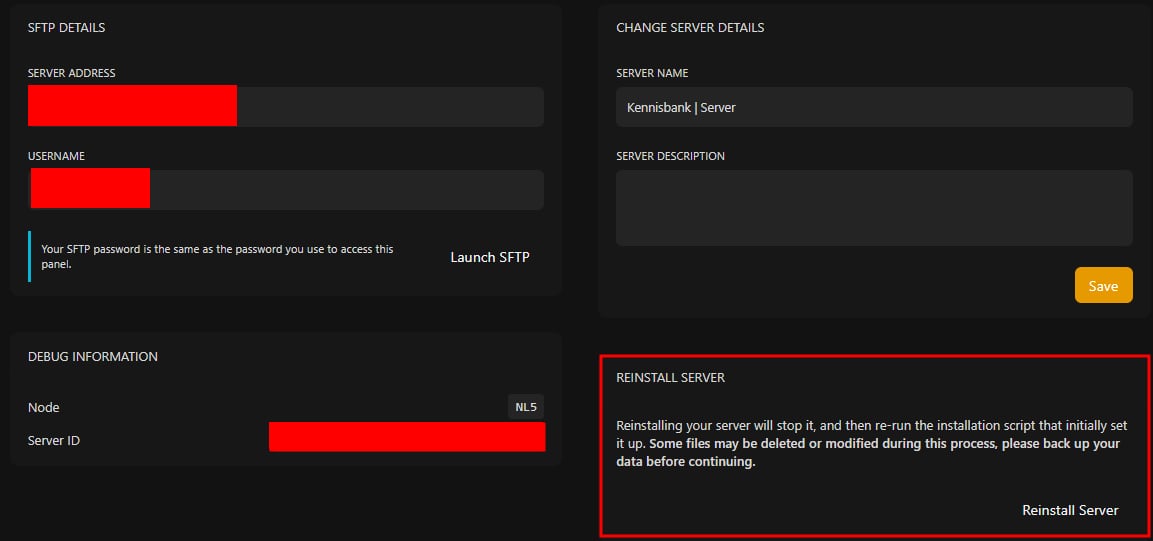Click the Reinstall Server section heading
Viewport: 1153px width, 541px height.
click(670, 378)
